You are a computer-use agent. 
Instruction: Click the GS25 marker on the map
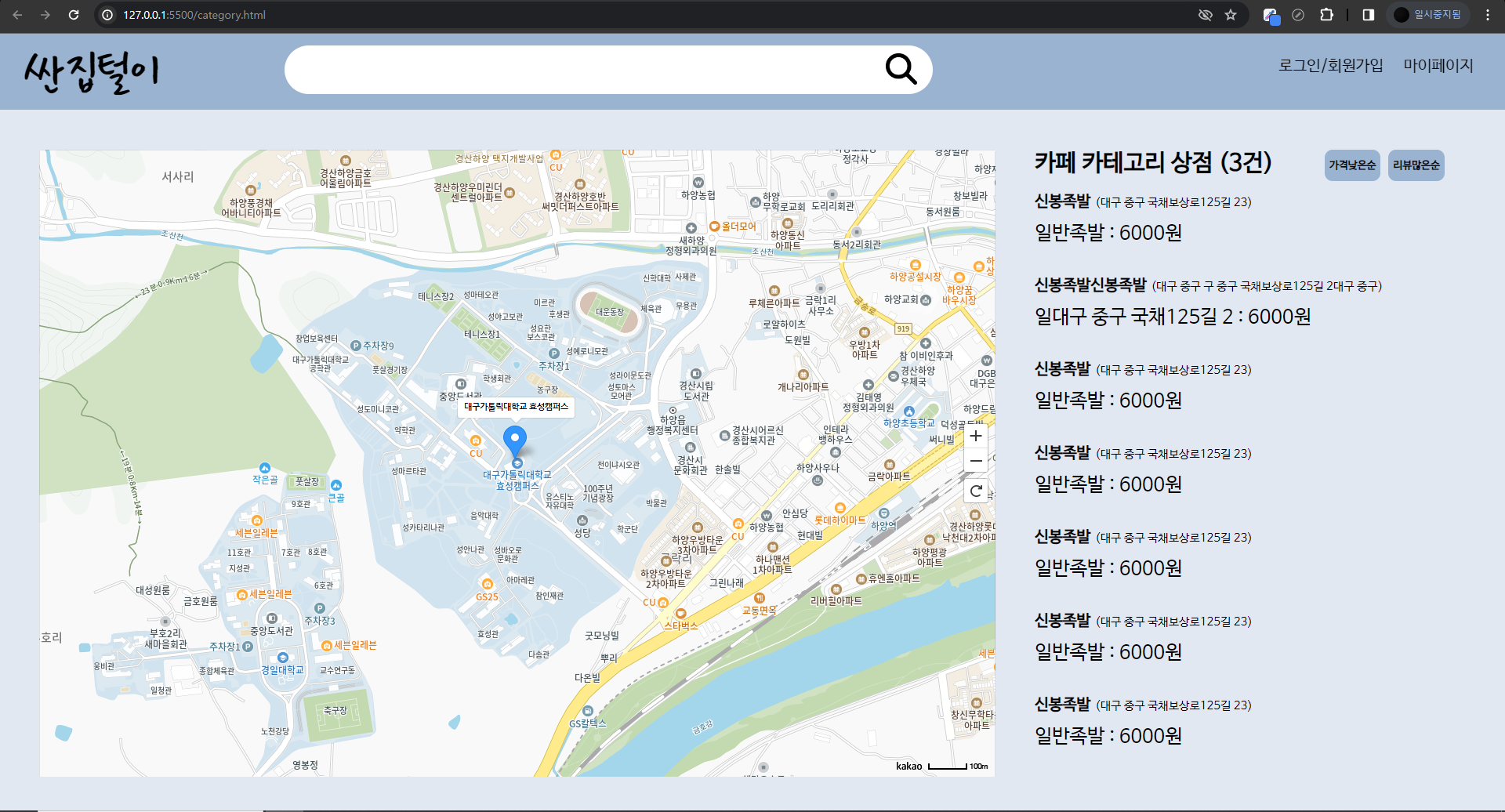click(487, 584)
